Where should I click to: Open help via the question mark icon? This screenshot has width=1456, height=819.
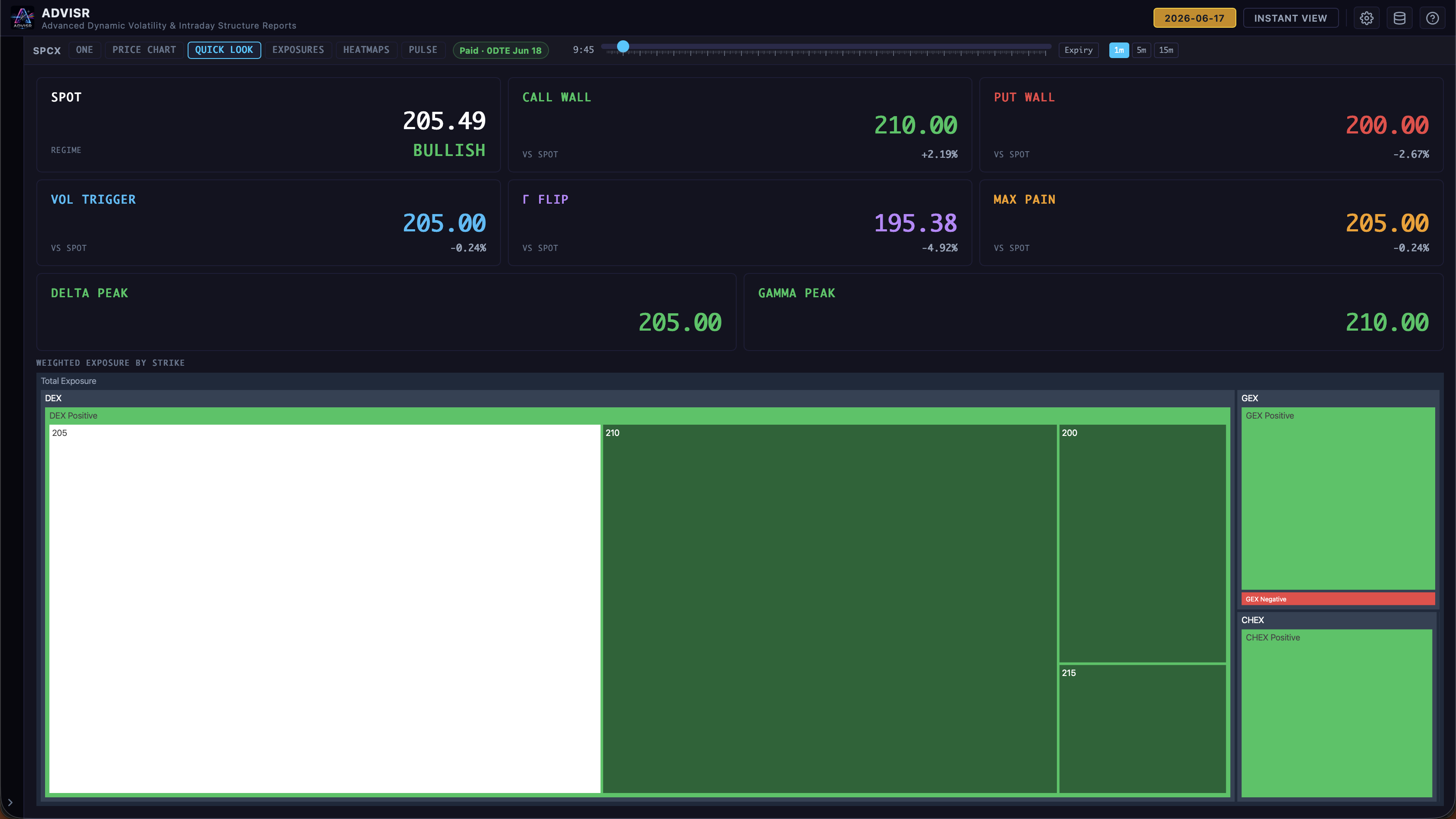click(x=1432, y=18)
